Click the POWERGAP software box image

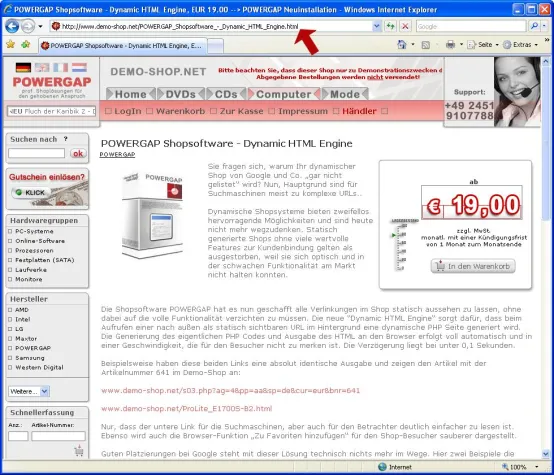click(x=152, y=215)
